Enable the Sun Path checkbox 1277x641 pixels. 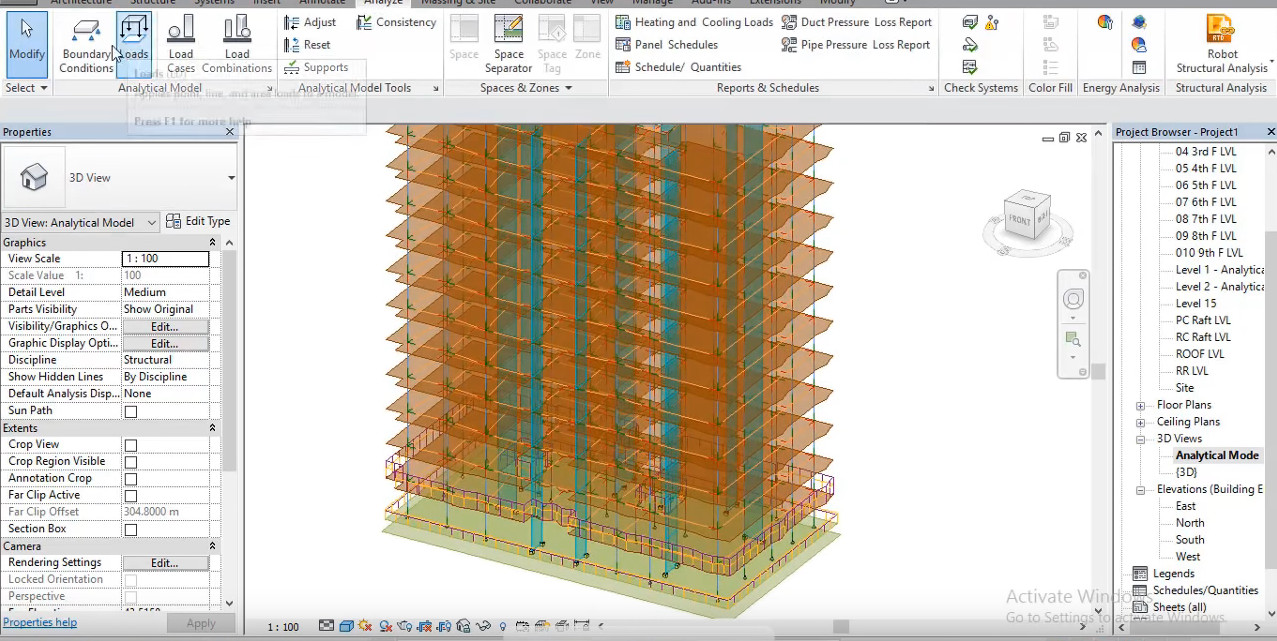130,411
